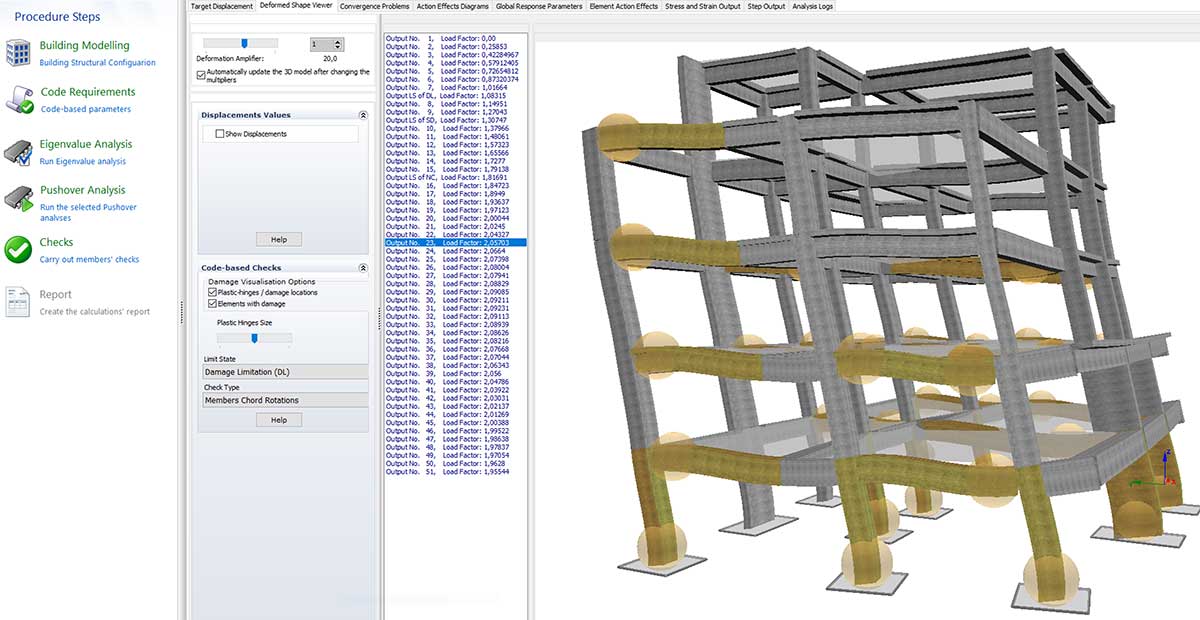Collapse the Code-based Checks section
The width and height of the screenshot is (1200, 620).
tap(362, 268)
